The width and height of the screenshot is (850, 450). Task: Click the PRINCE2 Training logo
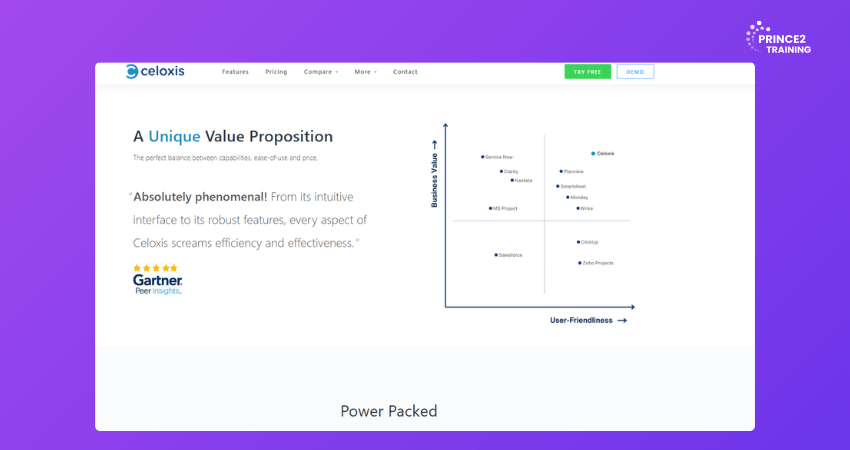click(x=778, y=39)
